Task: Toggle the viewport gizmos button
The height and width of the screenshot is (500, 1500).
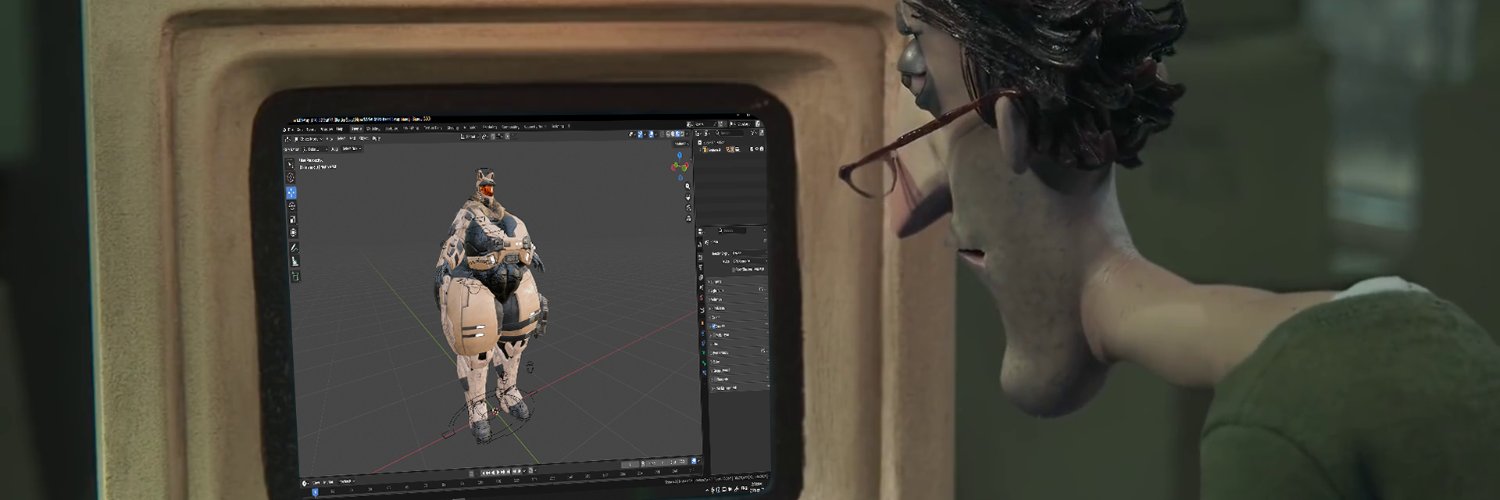Action: coord(640,134)
